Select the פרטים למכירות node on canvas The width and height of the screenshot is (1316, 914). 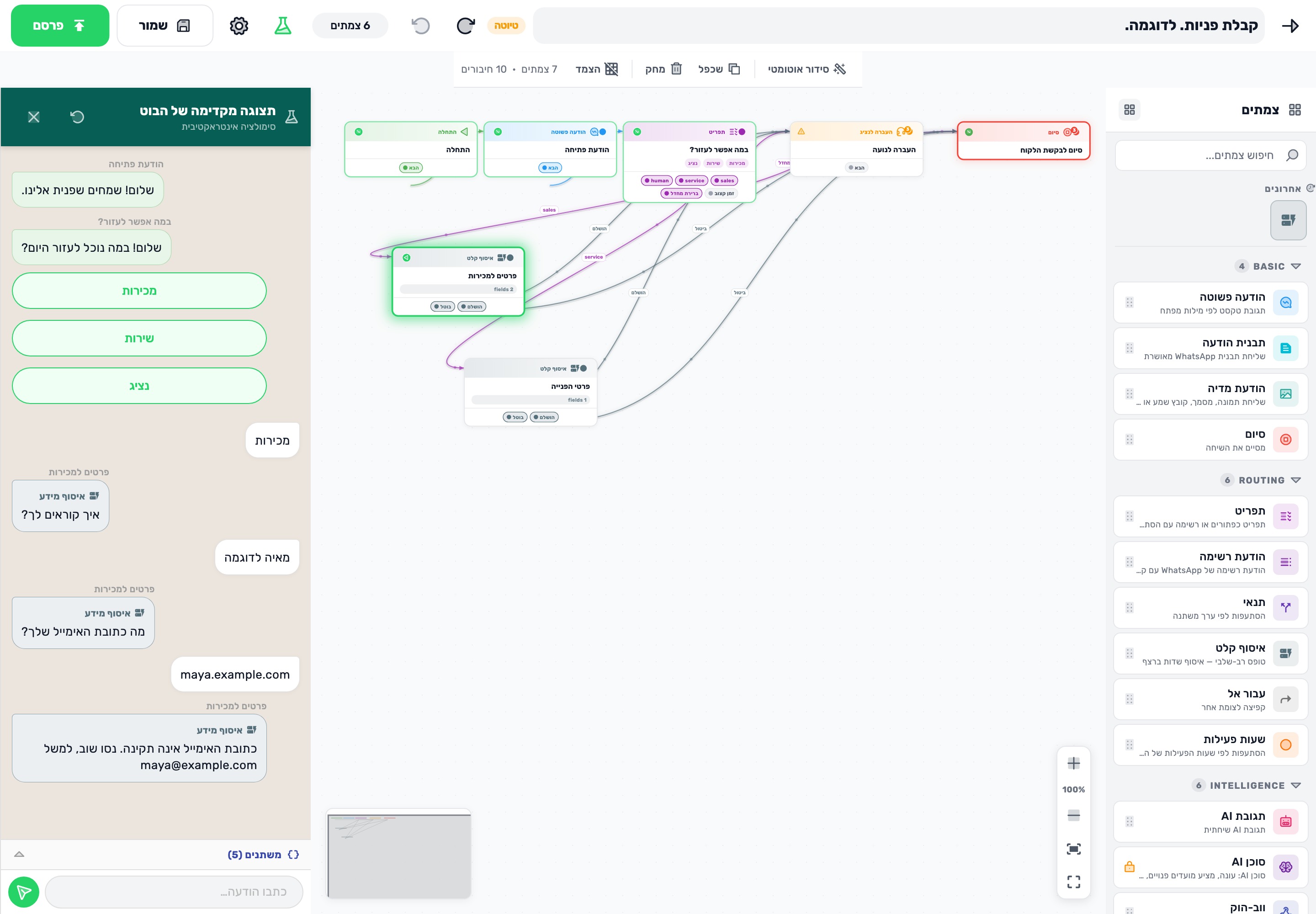458,282
